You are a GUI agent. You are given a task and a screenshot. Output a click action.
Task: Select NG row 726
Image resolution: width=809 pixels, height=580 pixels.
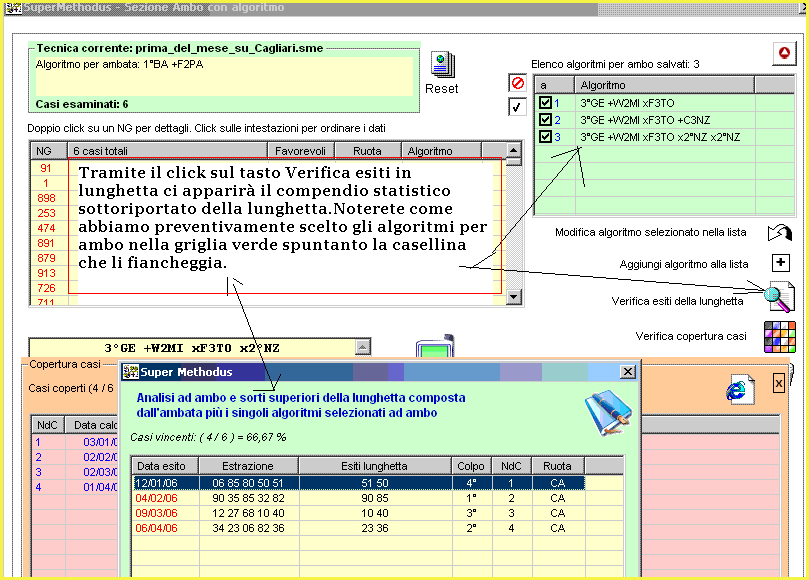[46, 288]
